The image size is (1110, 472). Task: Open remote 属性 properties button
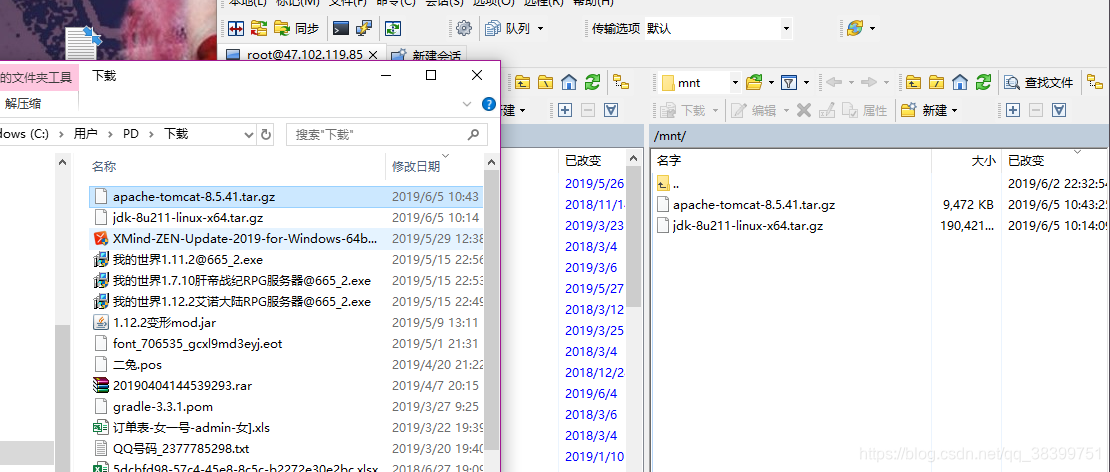tap(864, 110)
